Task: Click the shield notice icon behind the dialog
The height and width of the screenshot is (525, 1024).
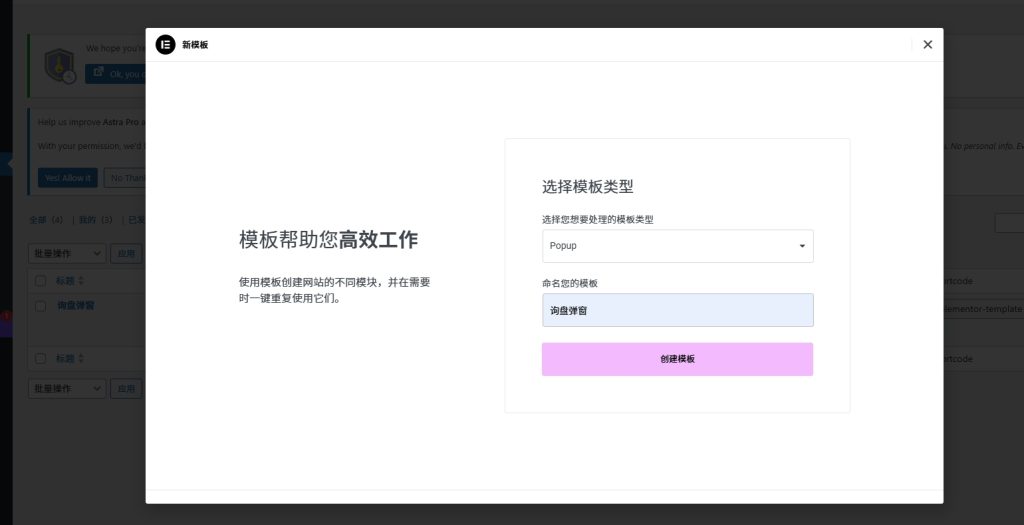Action: 60,66
